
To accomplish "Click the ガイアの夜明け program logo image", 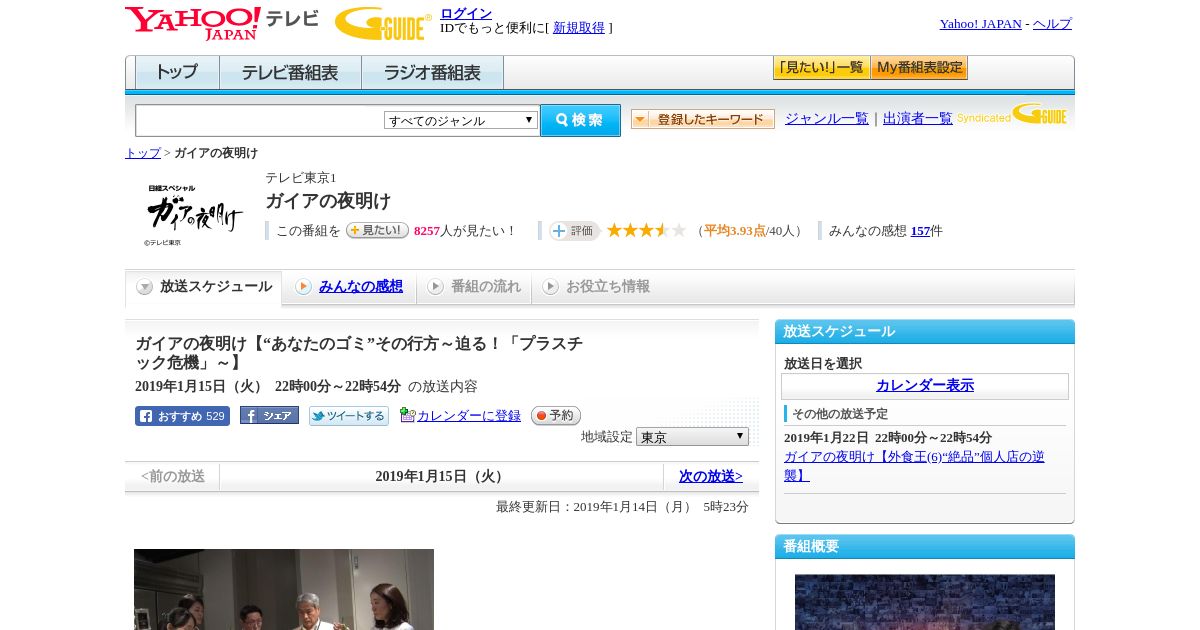I will tap(193, 215).
